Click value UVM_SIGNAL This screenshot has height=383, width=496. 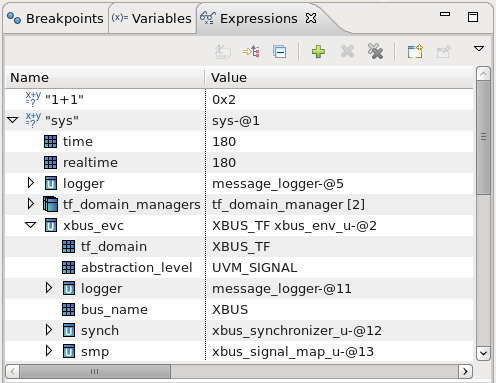tap(254, 268)
